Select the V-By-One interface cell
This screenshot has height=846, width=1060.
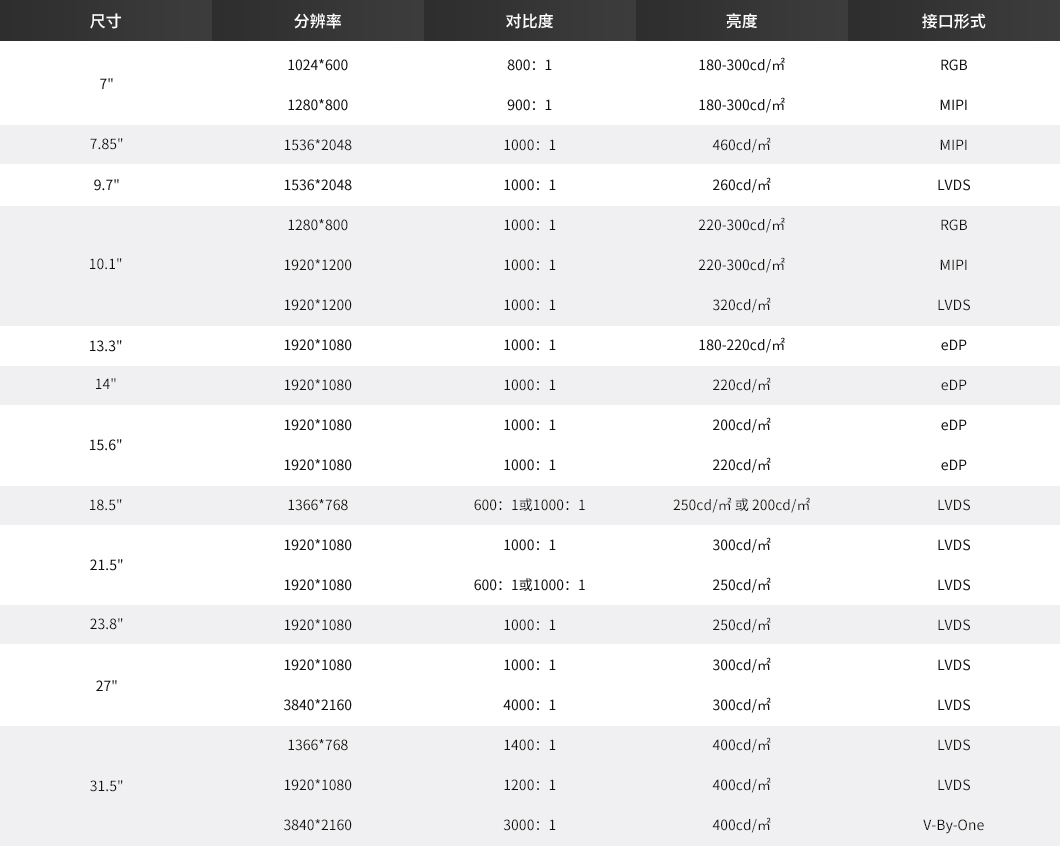point(953,825)
